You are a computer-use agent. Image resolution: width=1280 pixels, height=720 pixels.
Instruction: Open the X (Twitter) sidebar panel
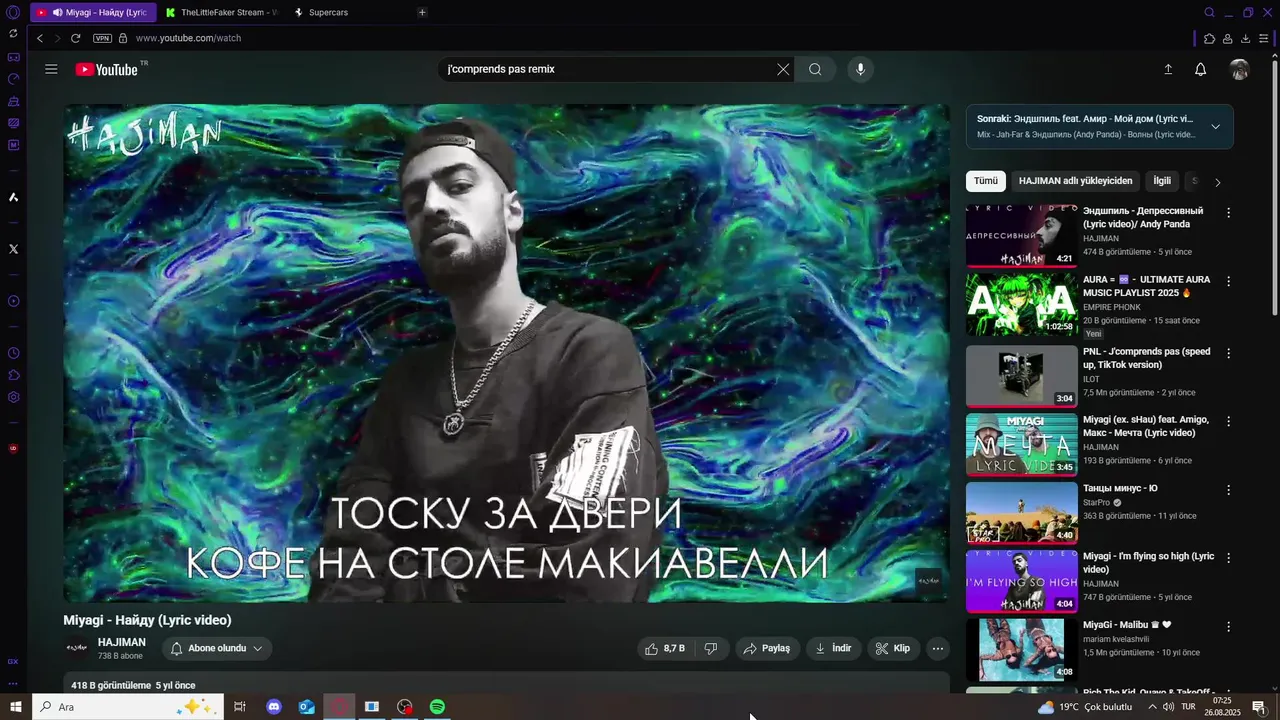(13, 249)
